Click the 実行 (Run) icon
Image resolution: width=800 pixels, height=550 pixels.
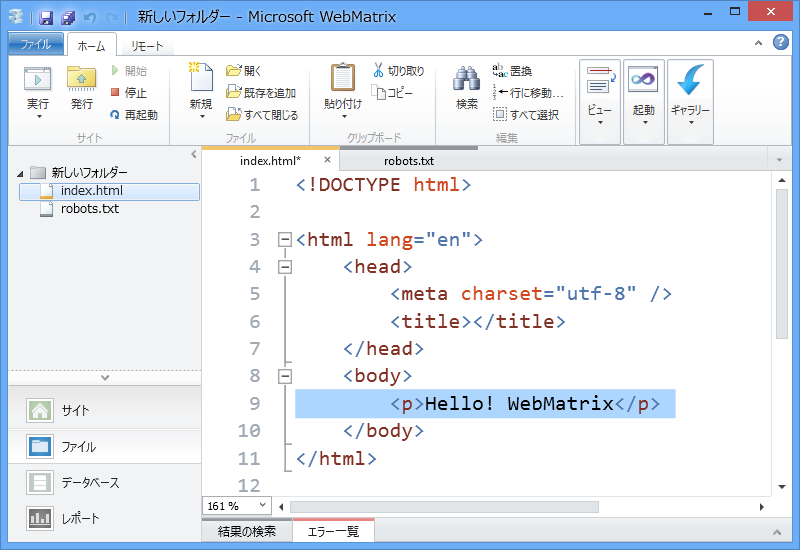[38, 80]
